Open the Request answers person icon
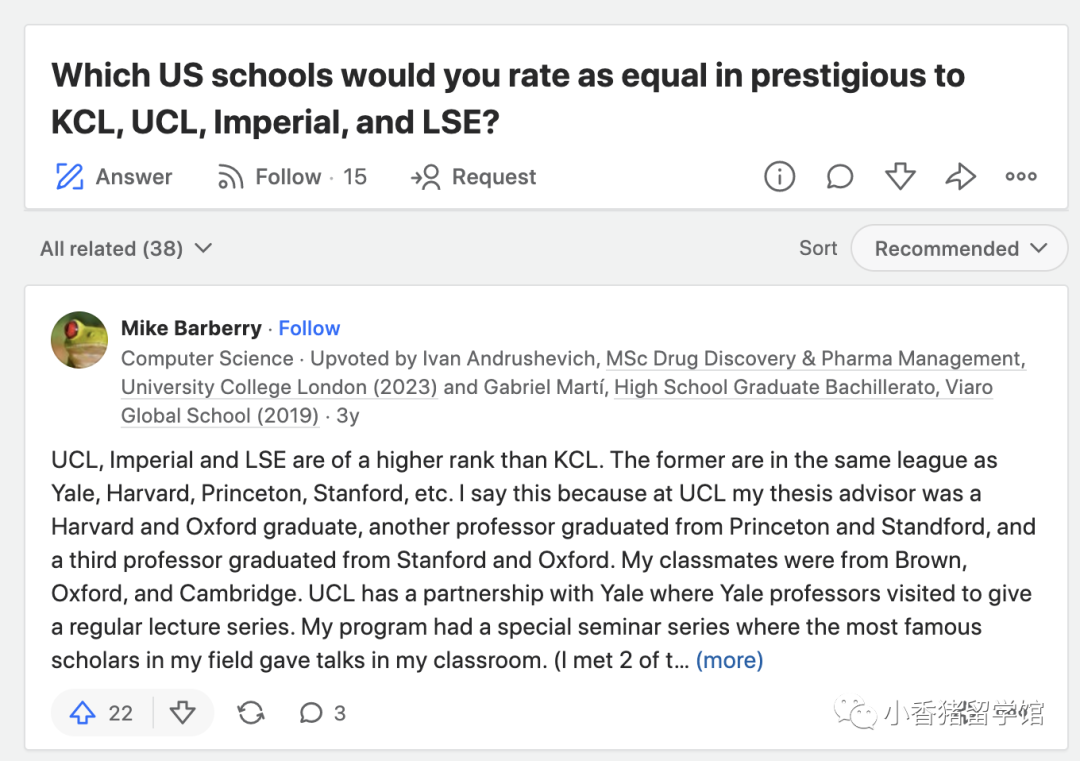Viewport: 1080px width, 761px height. (426, 177)
